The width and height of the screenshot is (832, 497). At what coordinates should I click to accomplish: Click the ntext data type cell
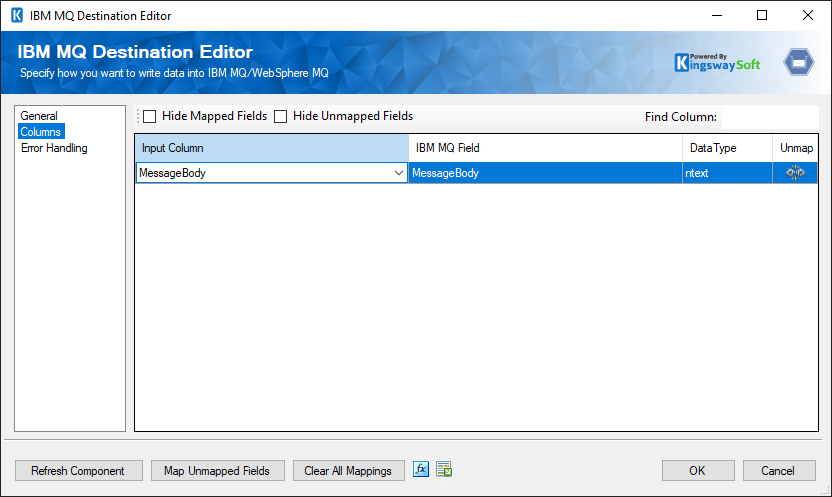click(x=727, y=173)
